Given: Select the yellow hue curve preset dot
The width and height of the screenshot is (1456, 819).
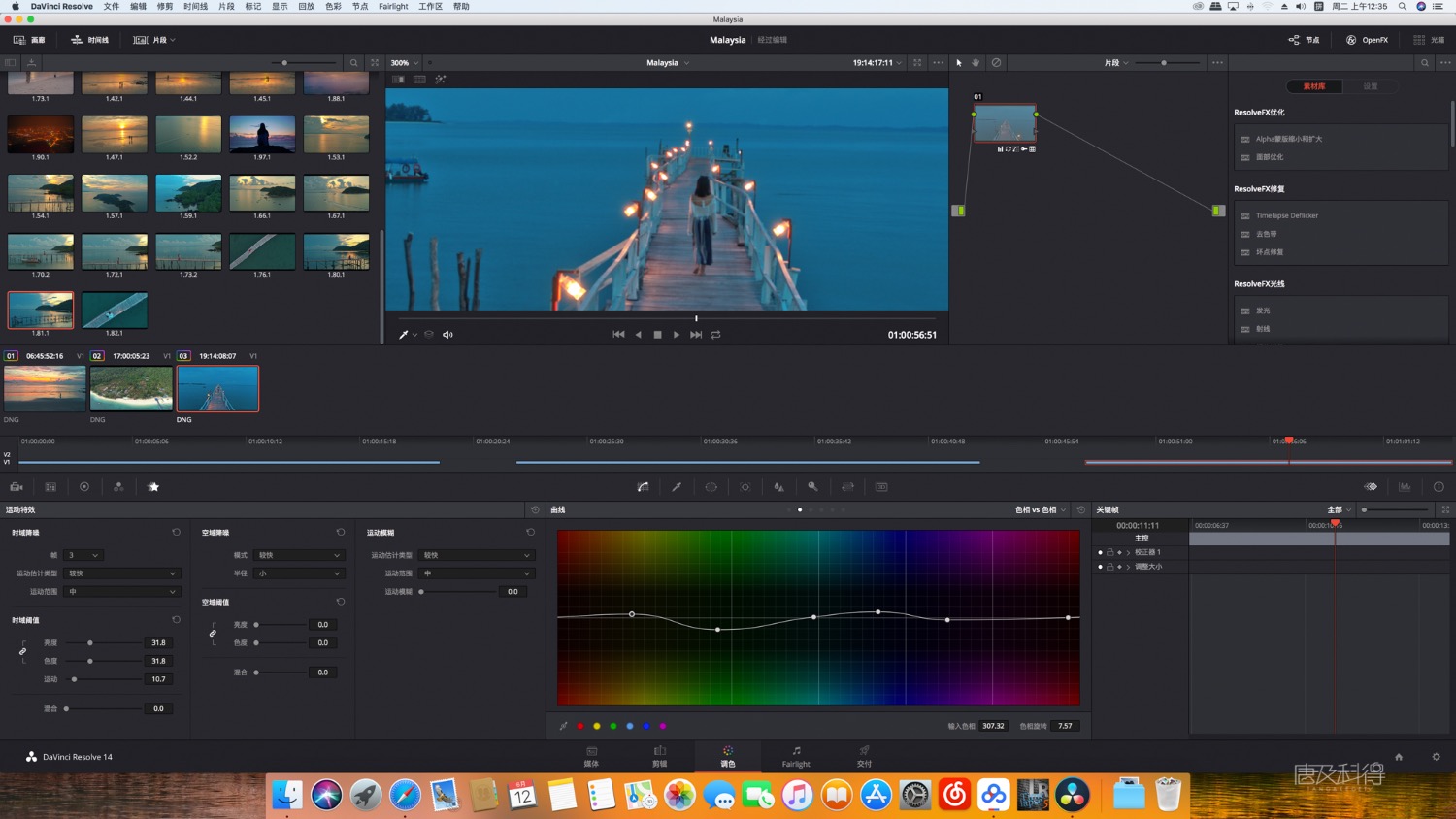Looking at the screenshot, I should pos(597,726).
